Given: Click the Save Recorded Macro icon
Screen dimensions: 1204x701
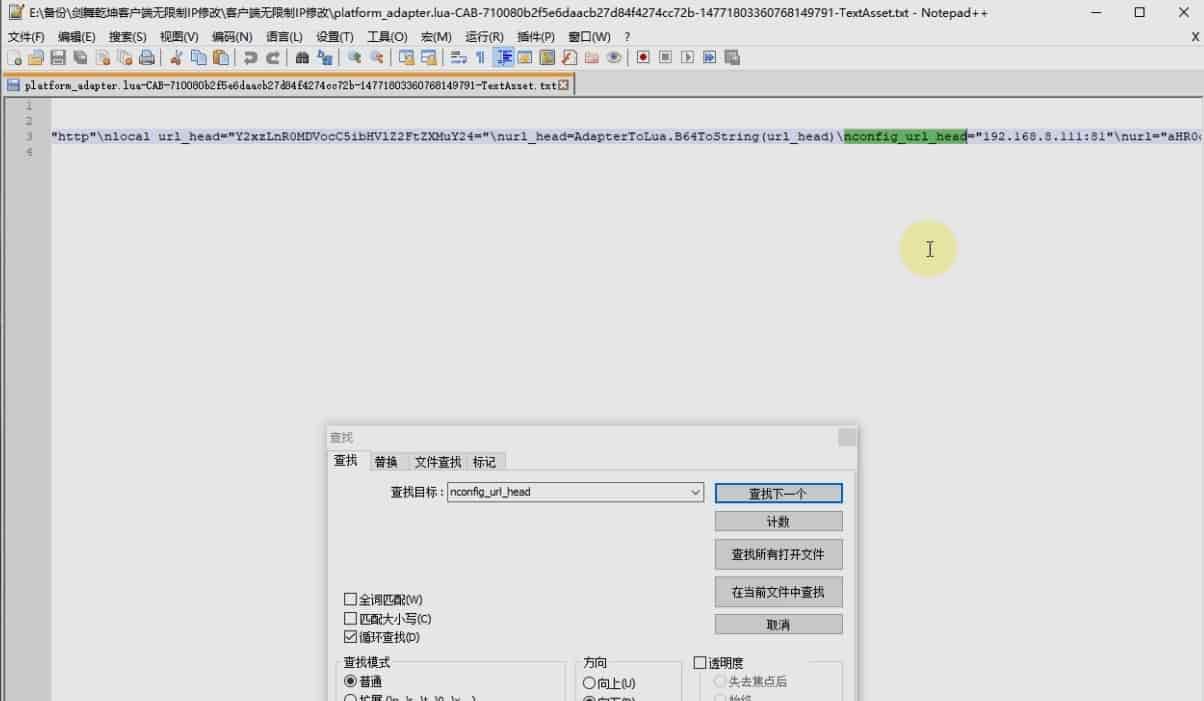Looking at the screenshot, I should tap(731, 58).
